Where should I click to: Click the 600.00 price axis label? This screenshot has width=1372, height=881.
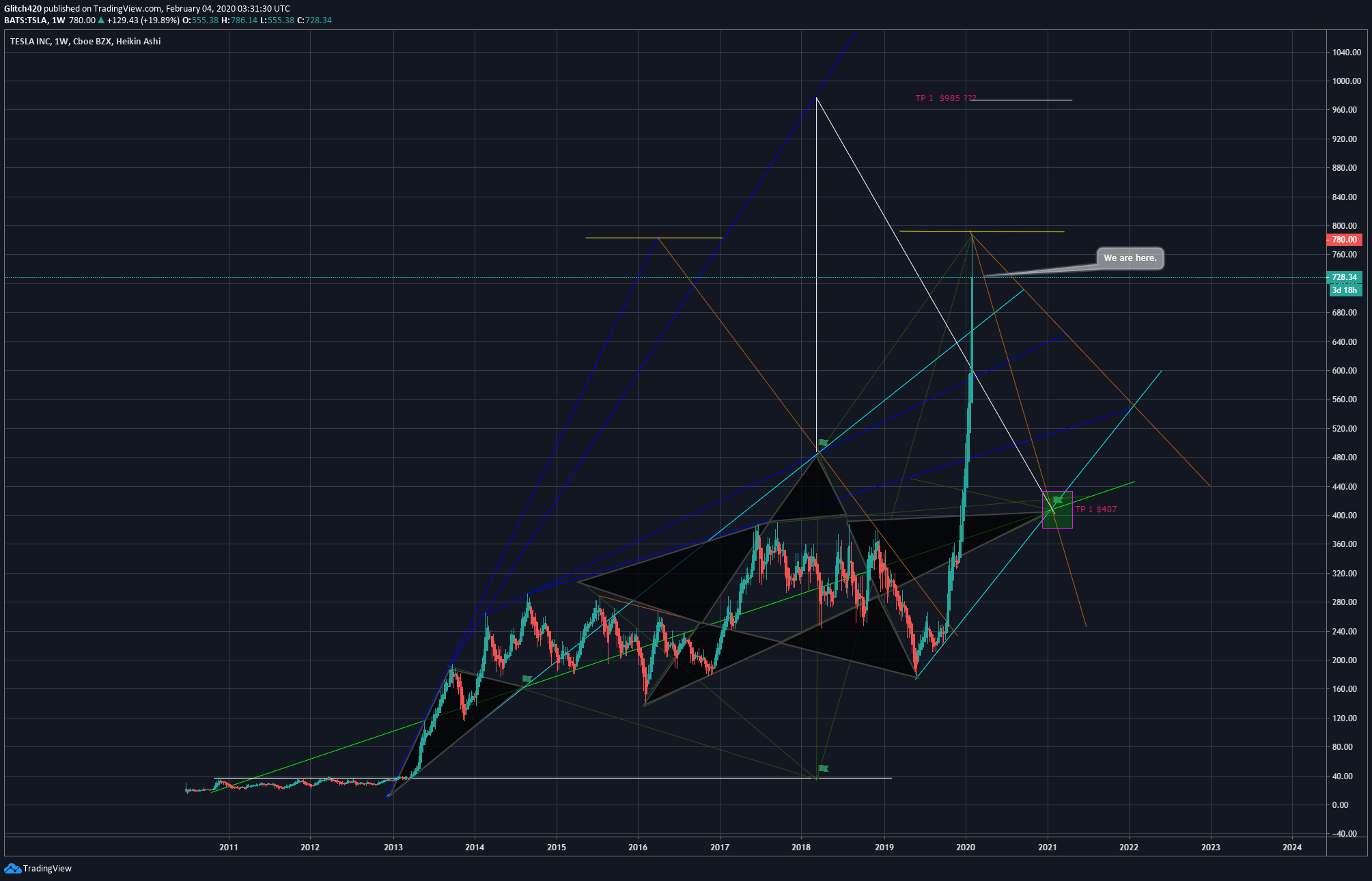click(x=1345, y=371)
